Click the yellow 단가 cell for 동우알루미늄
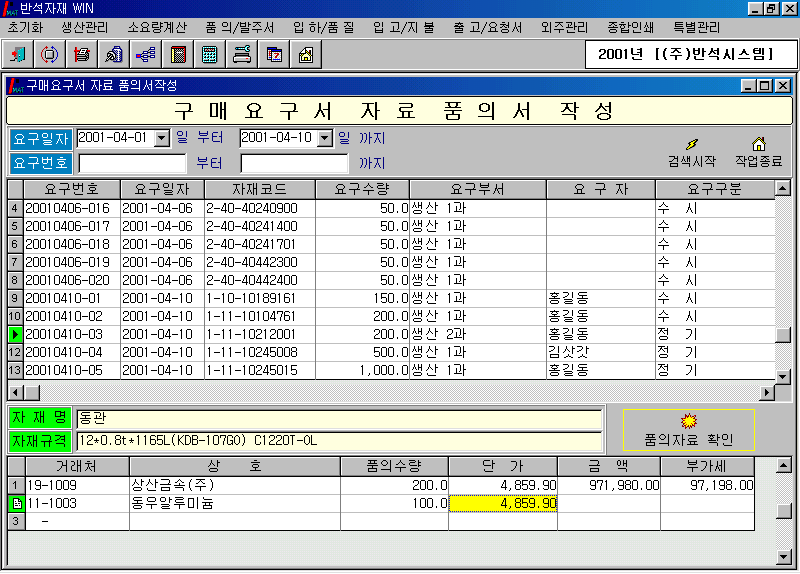The height and width of the screenshot is (574, 800). (502, 503)
